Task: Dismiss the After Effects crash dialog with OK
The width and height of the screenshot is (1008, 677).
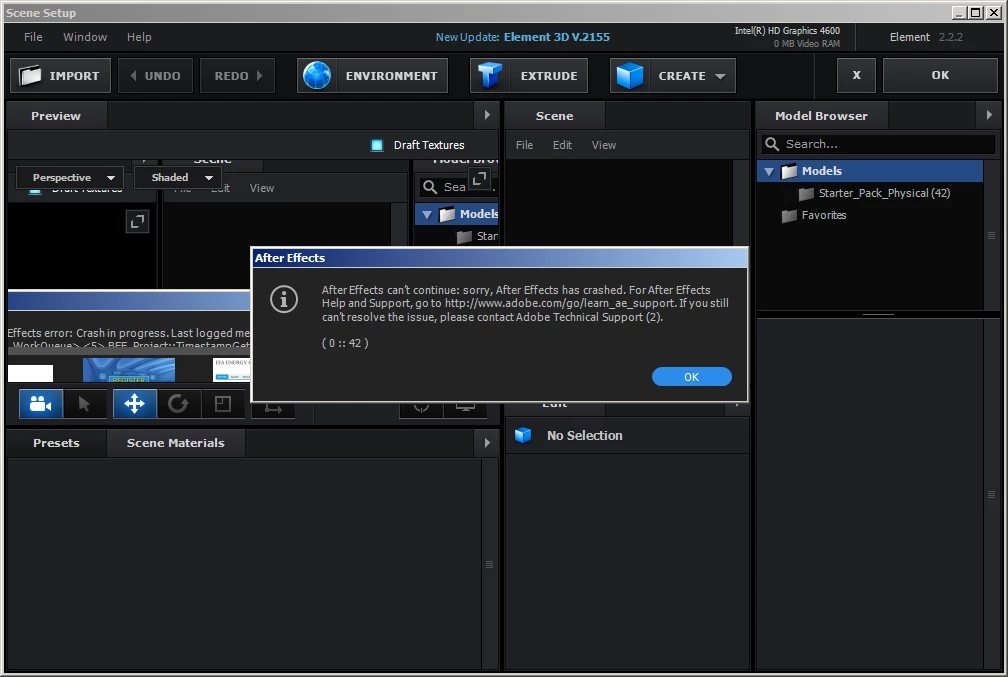Action: (x=691, y=377)
